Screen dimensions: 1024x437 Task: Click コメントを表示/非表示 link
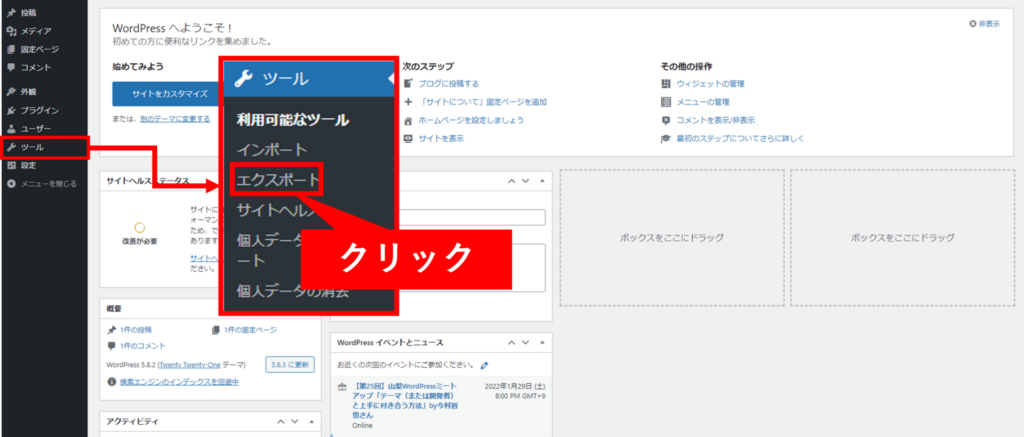coord(716,120)
